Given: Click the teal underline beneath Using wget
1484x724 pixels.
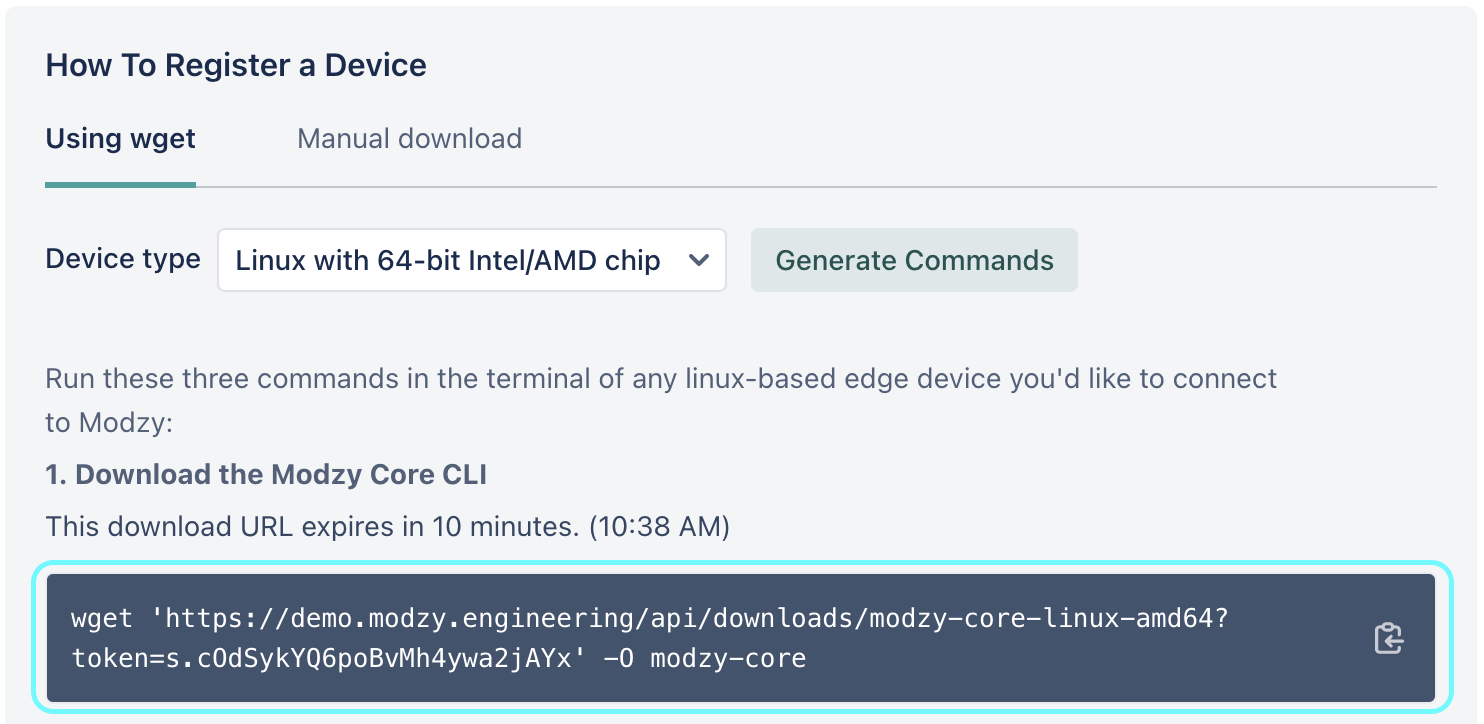Looking at the screenshot, I should (121, 184).
